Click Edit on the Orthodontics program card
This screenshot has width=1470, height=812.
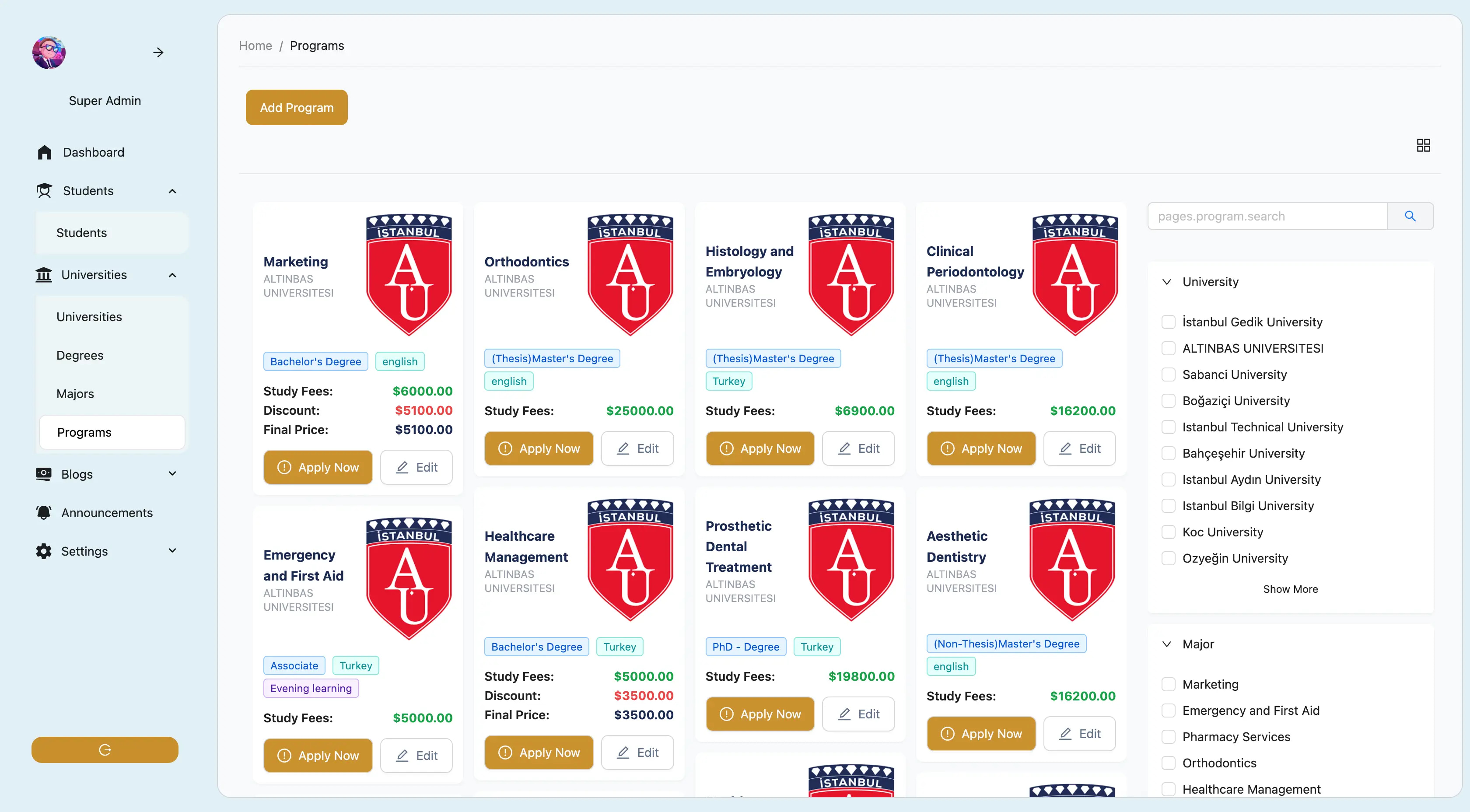click(x=637, y=448)
